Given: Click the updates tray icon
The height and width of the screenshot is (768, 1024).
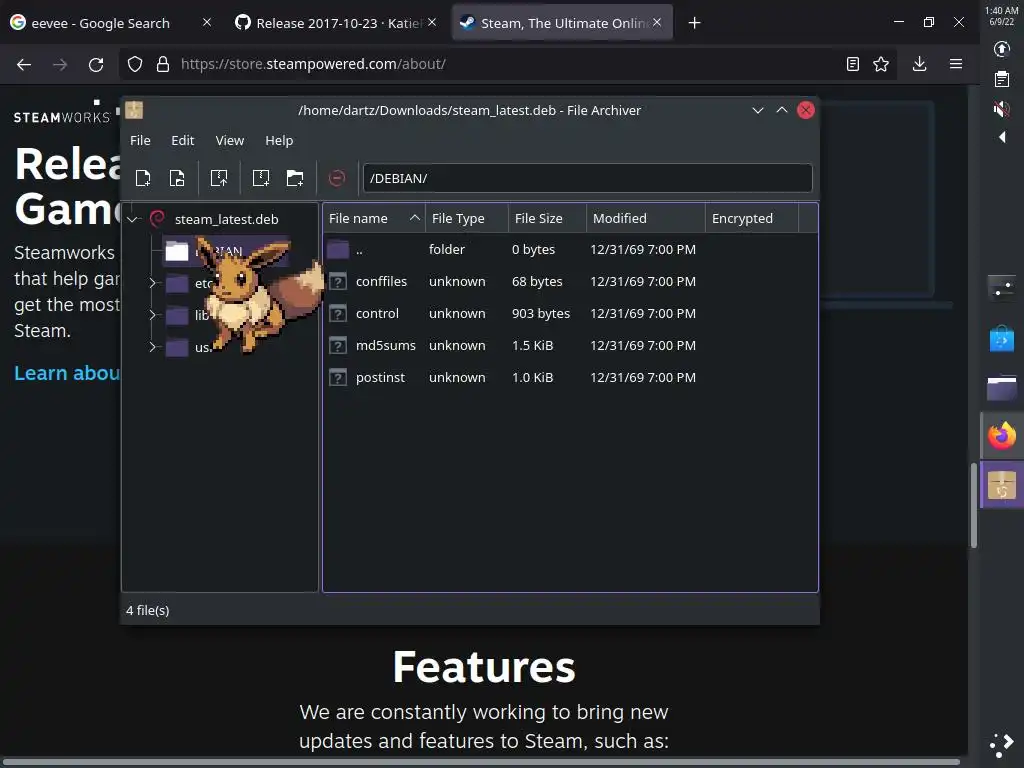Looking at the screenshot, I should click(1002, 49).
